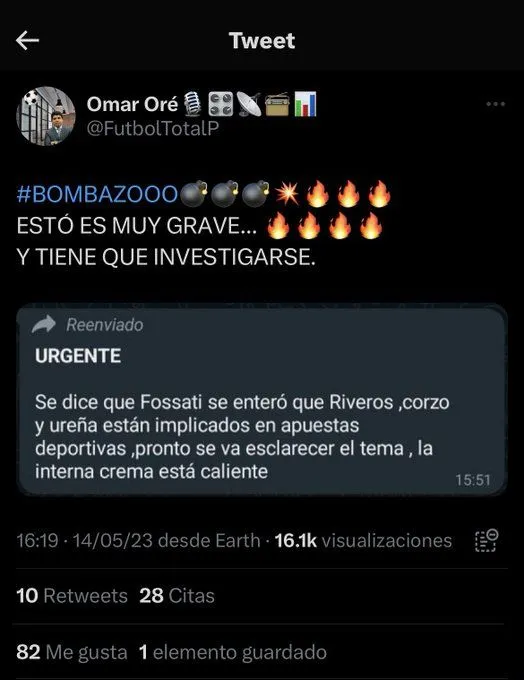This screenshot has width=524, height=680.
Task: View the 28 Citas quotes list
Action: pos(177,596)
